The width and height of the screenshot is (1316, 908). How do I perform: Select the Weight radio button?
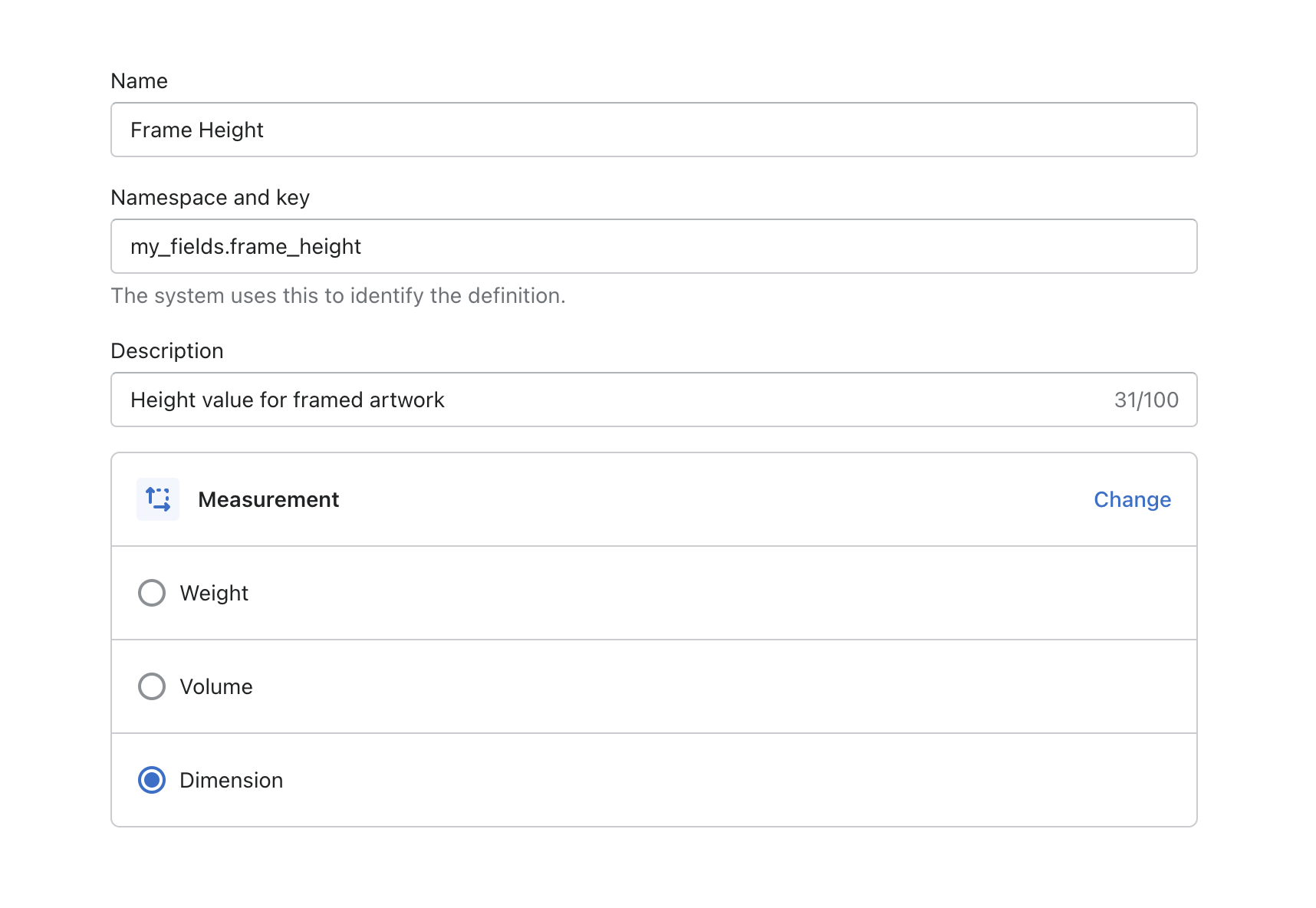tap(152, 593)
